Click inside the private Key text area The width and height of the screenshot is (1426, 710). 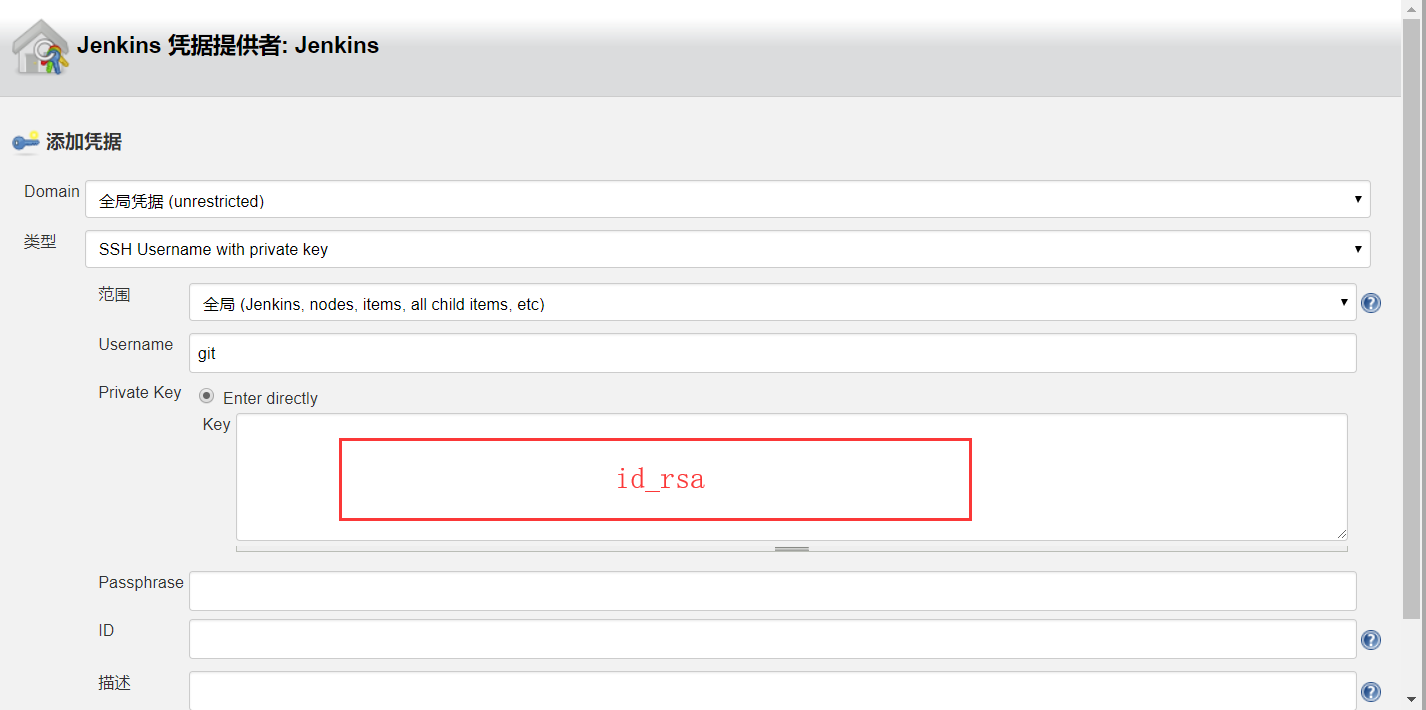792,477
